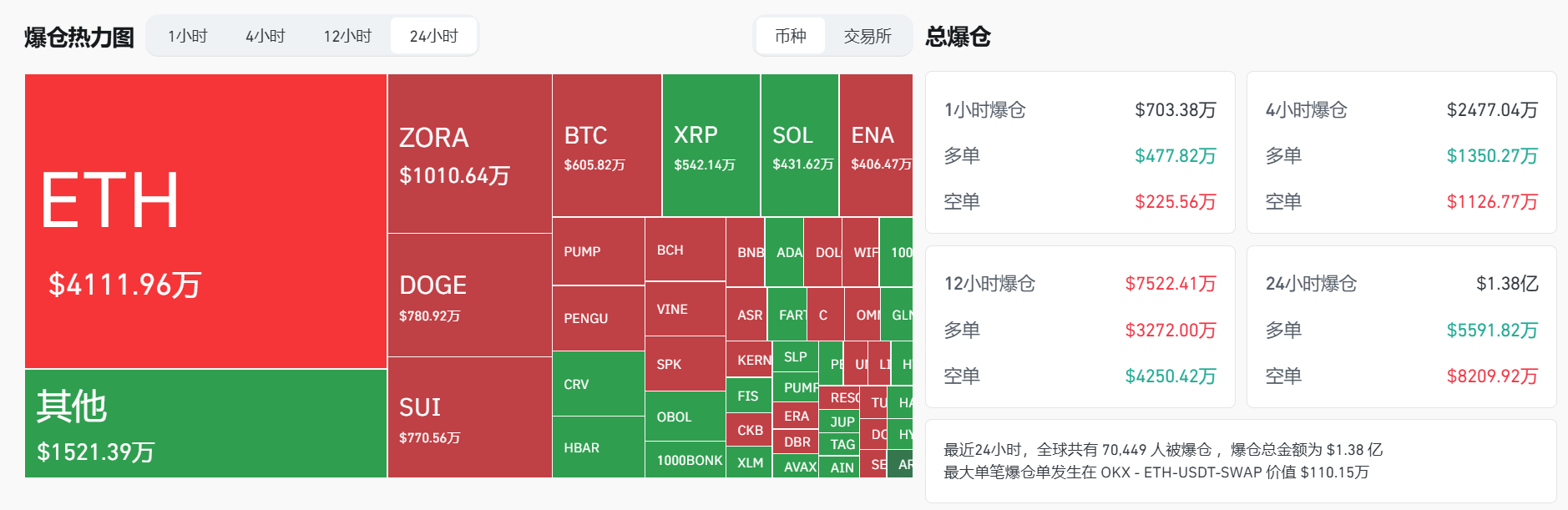Select the ZORA liquidation tile
1568x510 pixels.
tap(469, 154)
